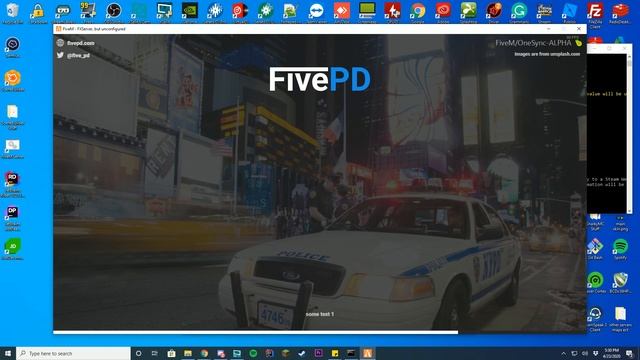This screenshot has height=360, width=640.
Task: Select the active FiveM taskbar button
Action: 367,353
